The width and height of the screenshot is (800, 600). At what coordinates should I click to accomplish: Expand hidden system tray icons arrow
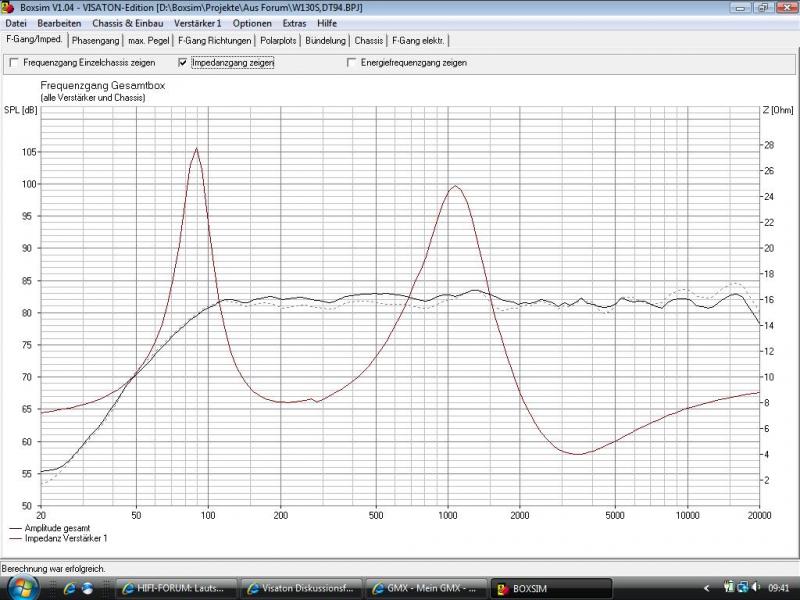point(707,588)
